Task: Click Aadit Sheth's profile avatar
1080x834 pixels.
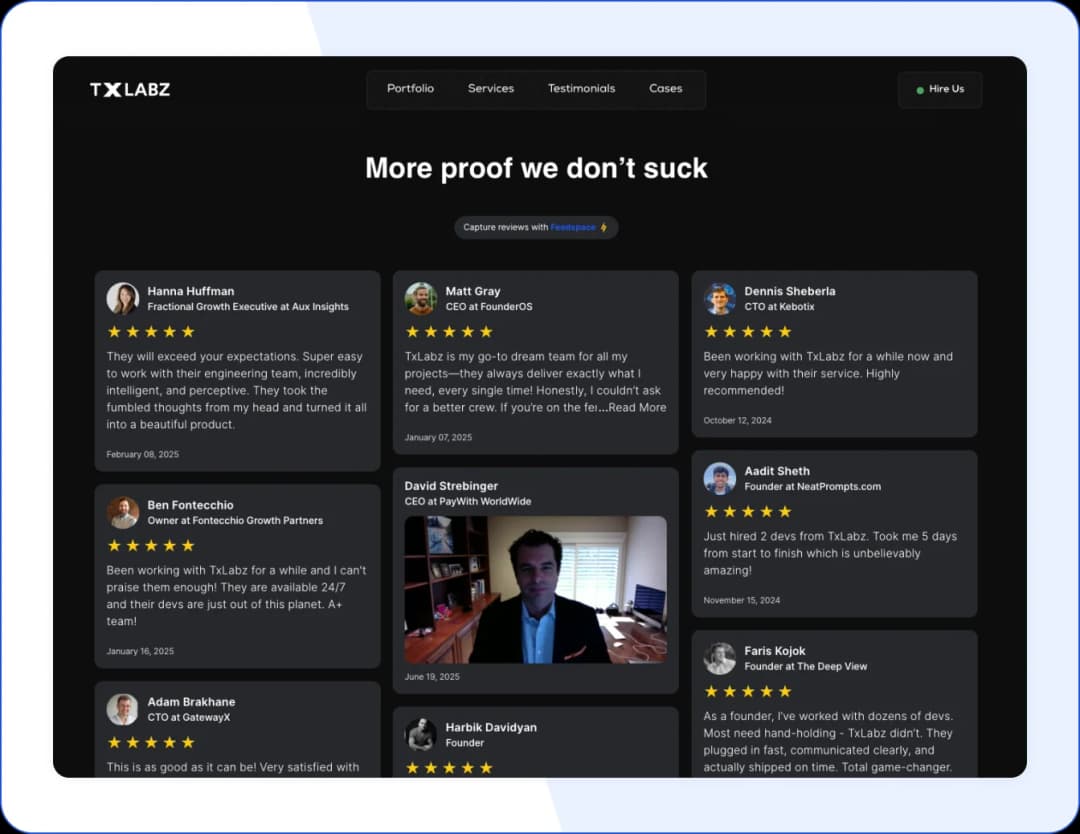Action: click(720, 478)
